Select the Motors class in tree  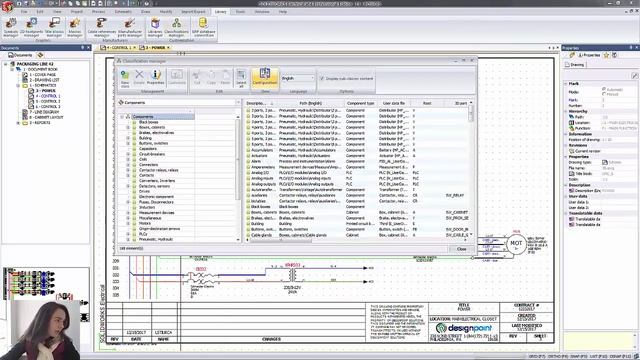pos(144,223)
